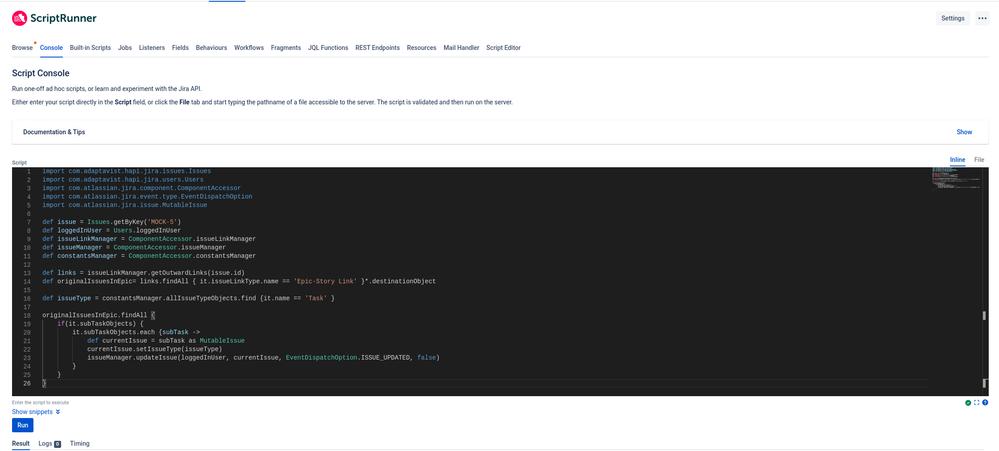Switch to the File script mode tab
The width and height of the screenshot is (999, 451).
pos(979,159)
